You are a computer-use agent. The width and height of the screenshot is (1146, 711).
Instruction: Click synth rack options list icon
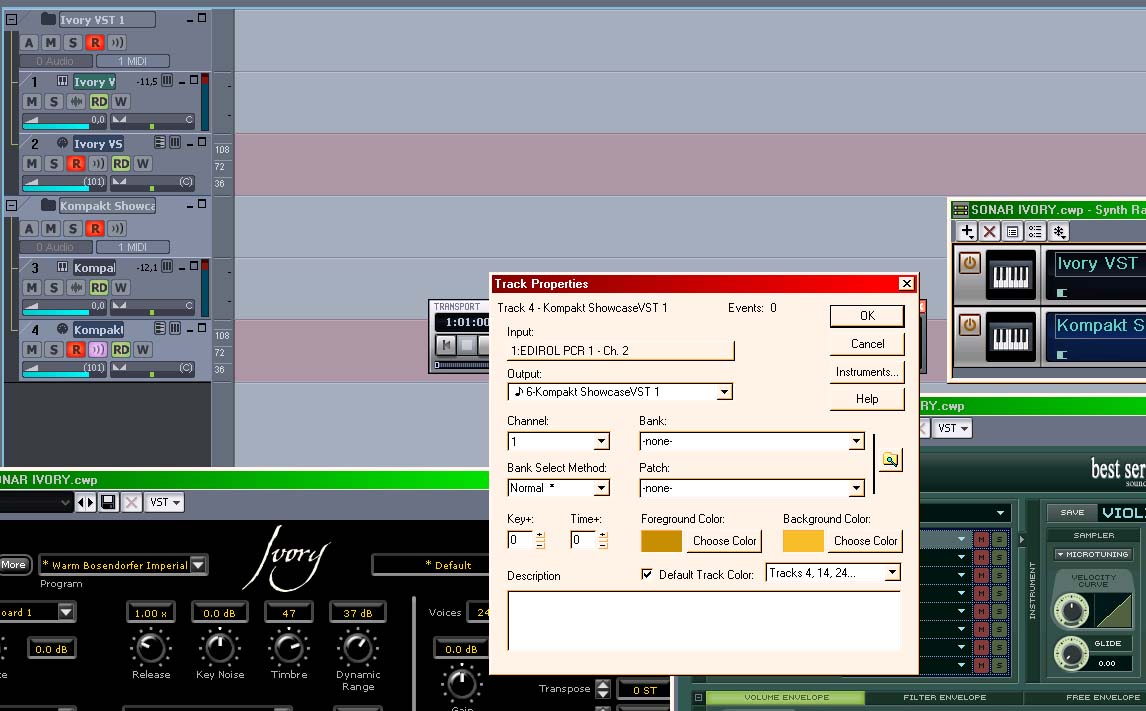pyautogui.click(x=1035, y=232)
